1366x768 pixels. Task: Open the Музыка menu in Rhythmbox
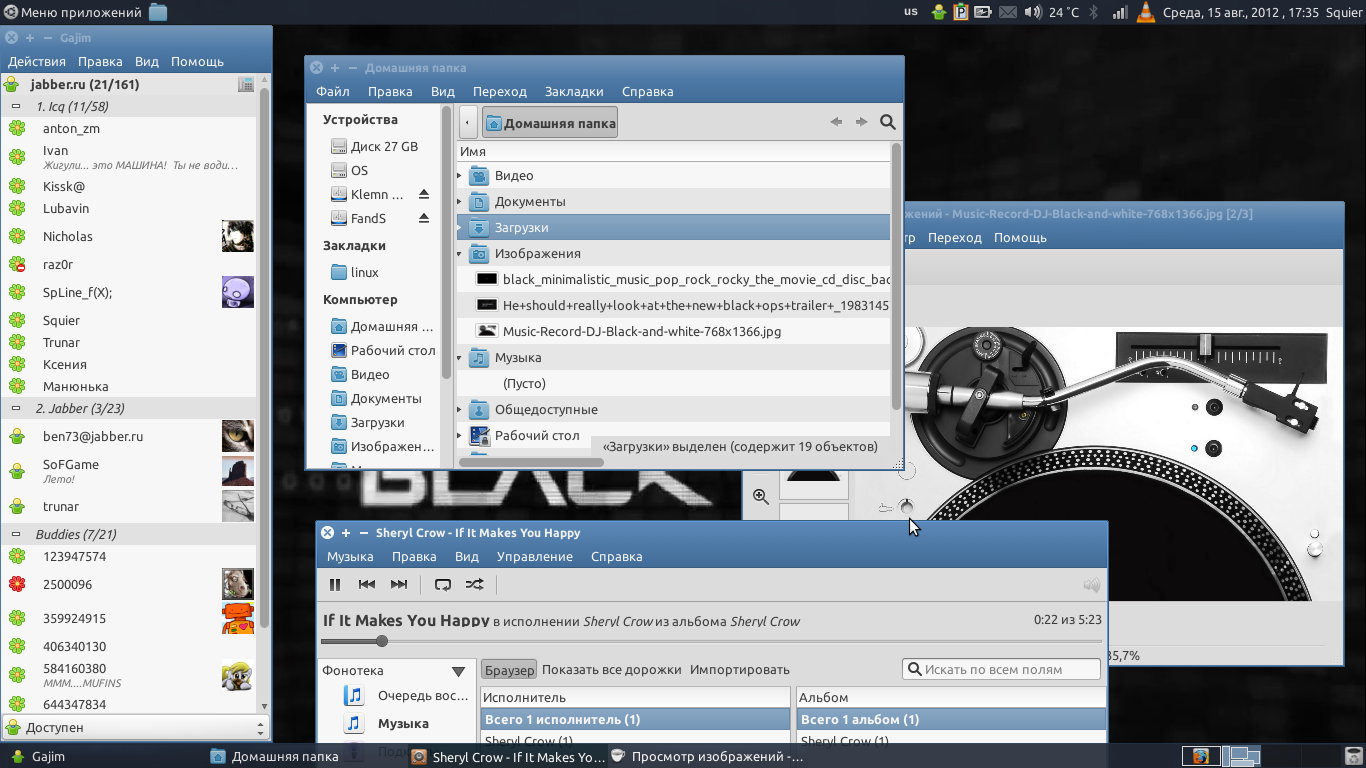[350, 557]
